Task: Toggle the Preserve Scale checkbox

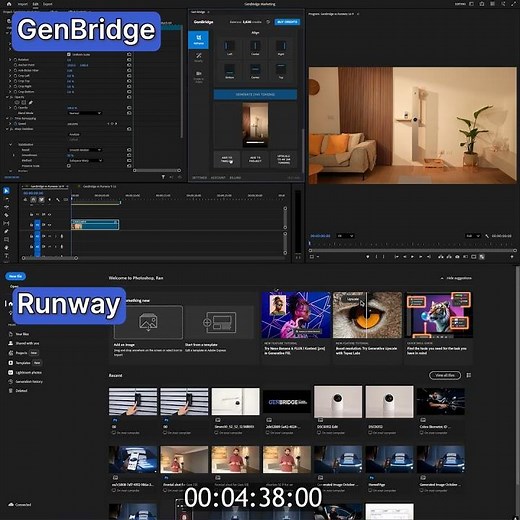Action: point(69,166)
